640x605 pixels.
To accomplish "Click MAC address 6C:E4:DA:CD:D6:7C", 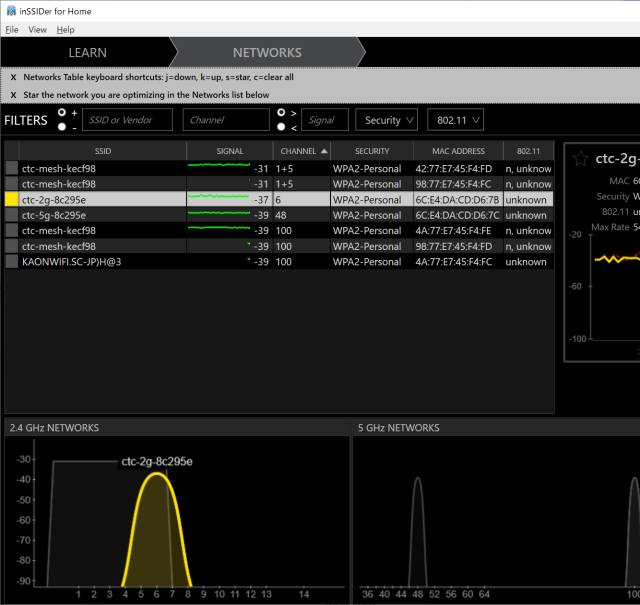I will [x=457, y=215].
